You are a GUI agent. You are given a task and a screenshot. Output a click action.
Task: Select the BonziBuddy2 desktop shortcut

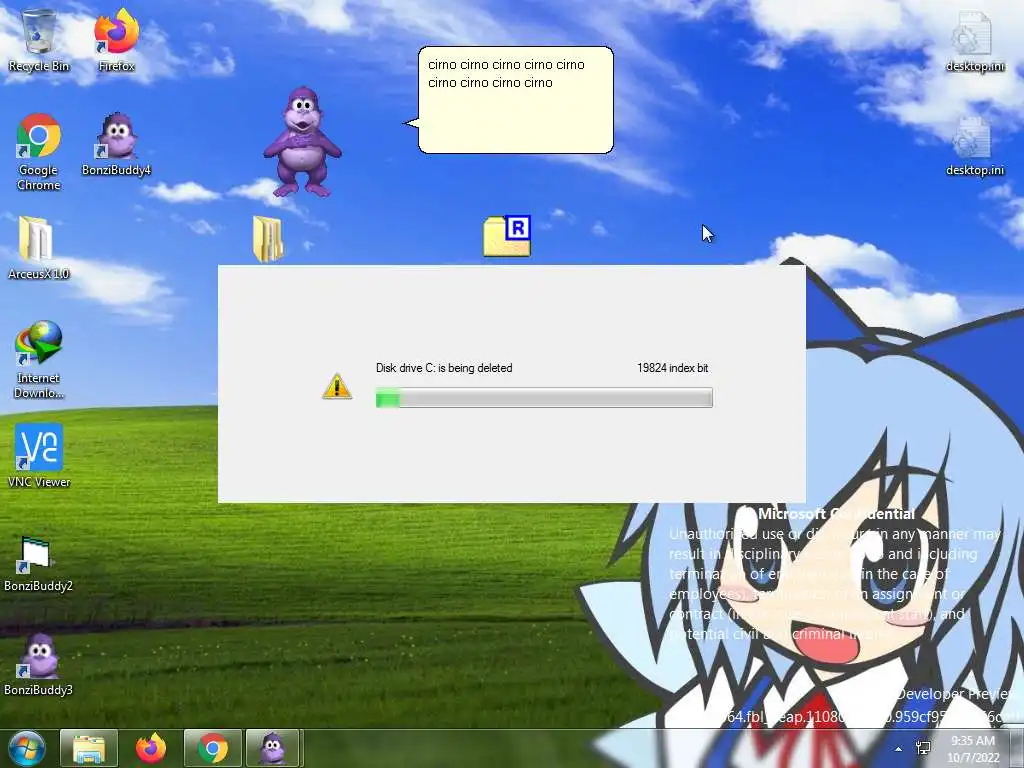(x=39, y=564)
